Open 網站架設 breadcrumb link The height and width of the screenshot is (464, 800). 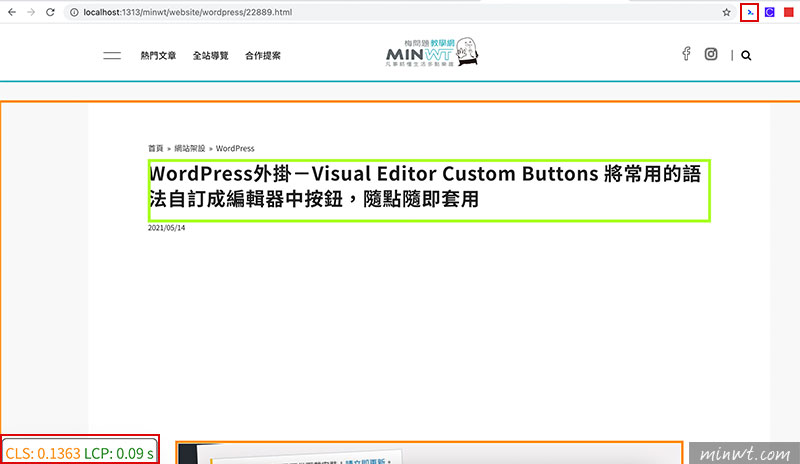coord(190,149)
